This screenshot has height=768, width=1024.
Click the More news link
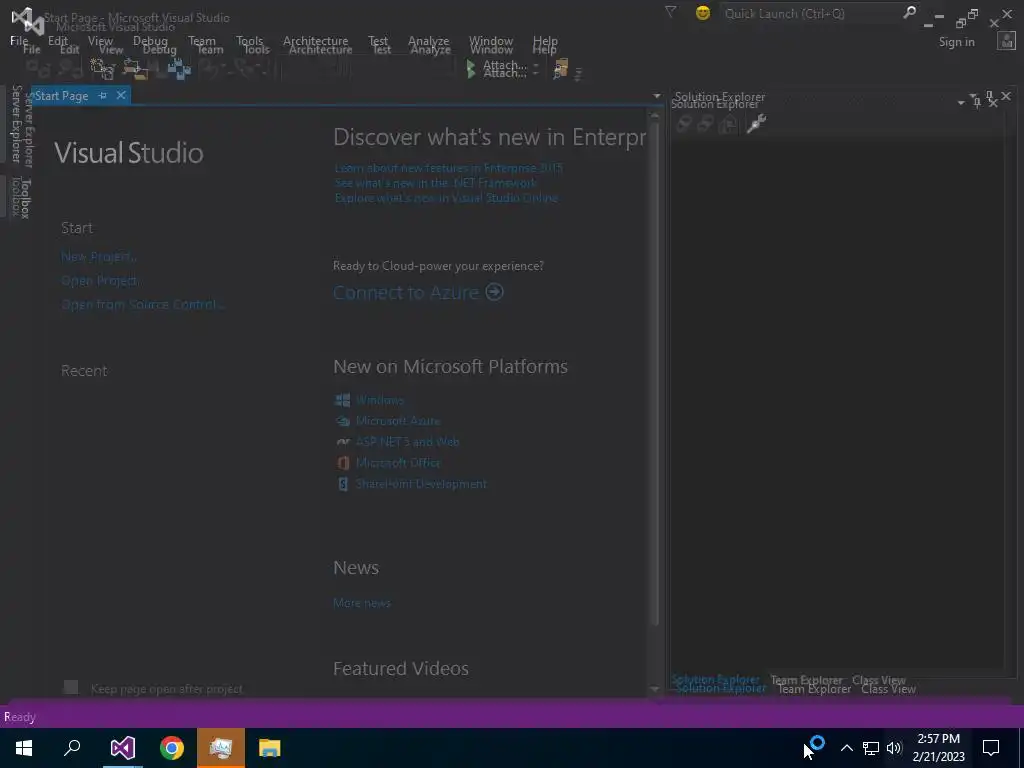point(362,603)
